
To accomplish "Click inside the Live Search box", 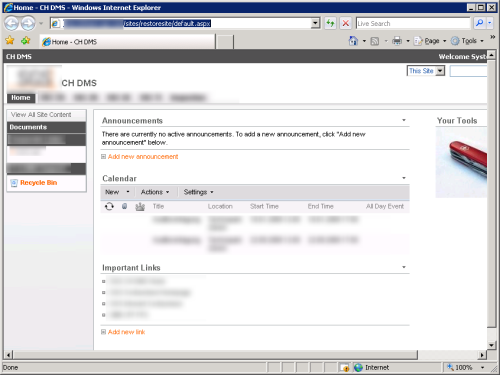I will (413, 23).
